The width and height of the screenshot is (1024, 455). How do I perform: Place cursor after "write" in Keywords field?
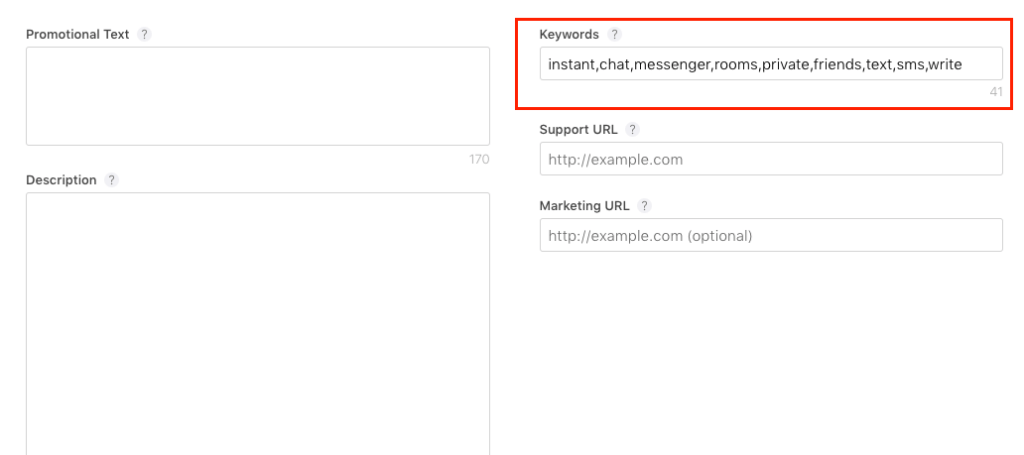pyautogui.click(x=964, y=64)
